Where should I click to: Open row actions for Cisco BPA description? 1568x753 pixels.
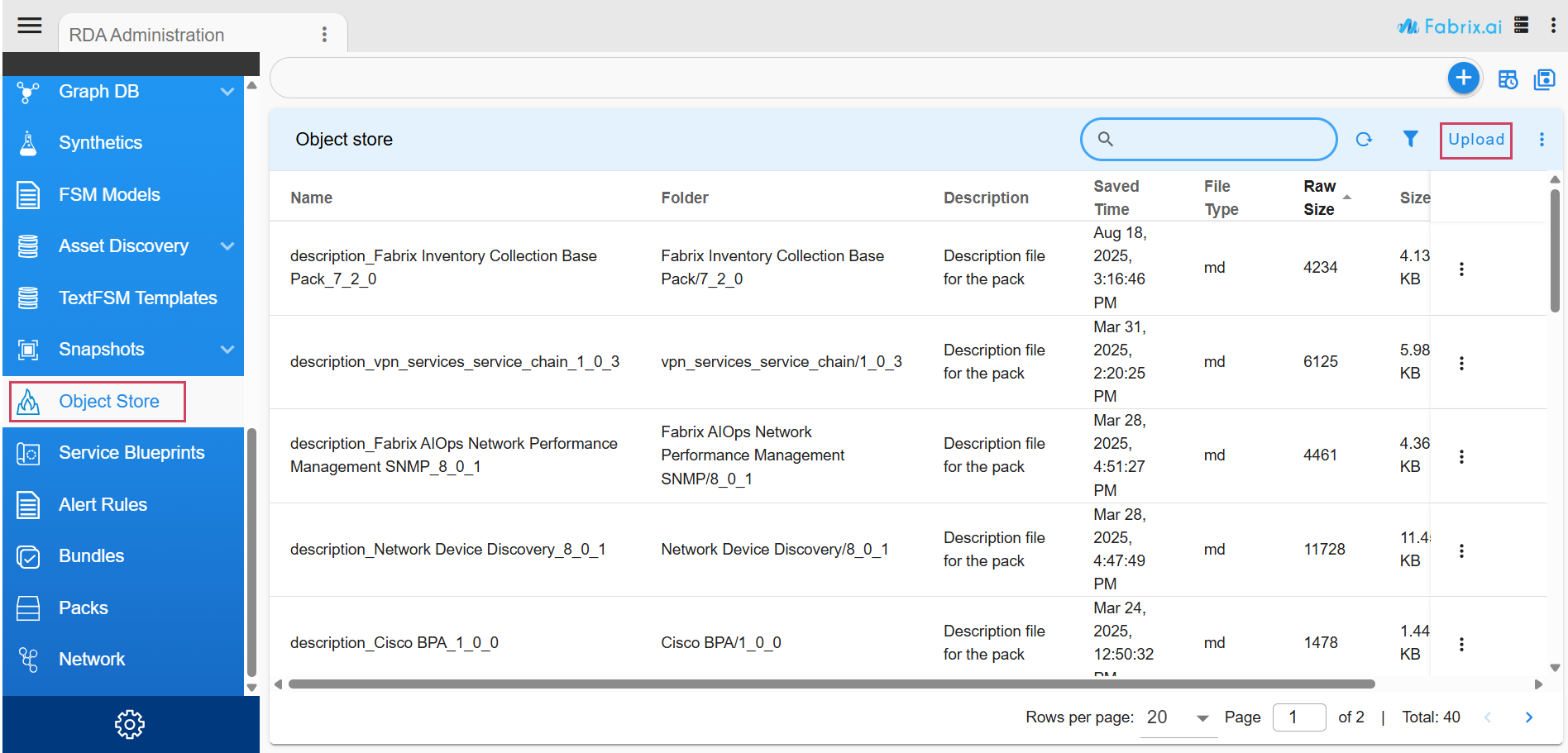[x=1461, y=644]
